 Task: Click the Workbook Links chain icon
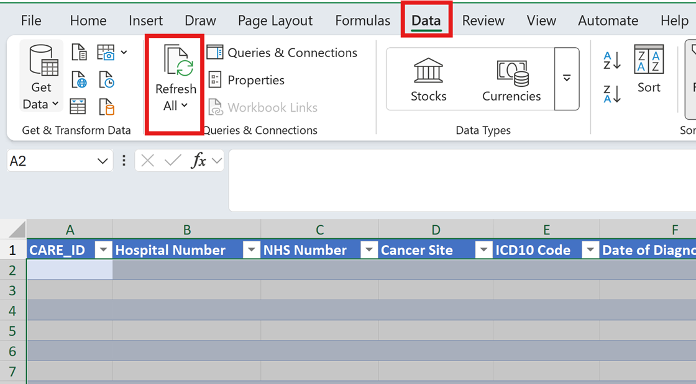215,107
